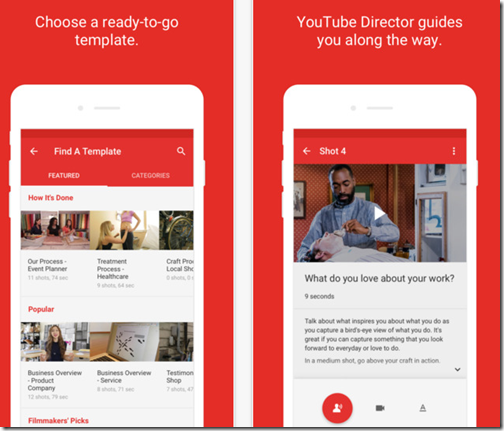Select 'Treatment Process - Healthcare' title
Viewport: 504px width, 431px height.
pyautogui.click(x=113, y=269)
